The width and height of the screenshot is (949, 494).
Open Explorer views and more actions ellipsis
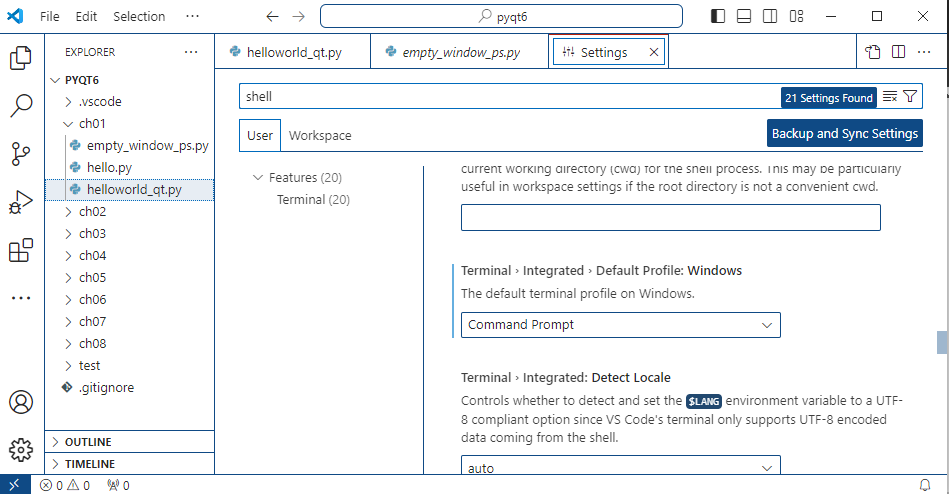(x=191, y=52)
